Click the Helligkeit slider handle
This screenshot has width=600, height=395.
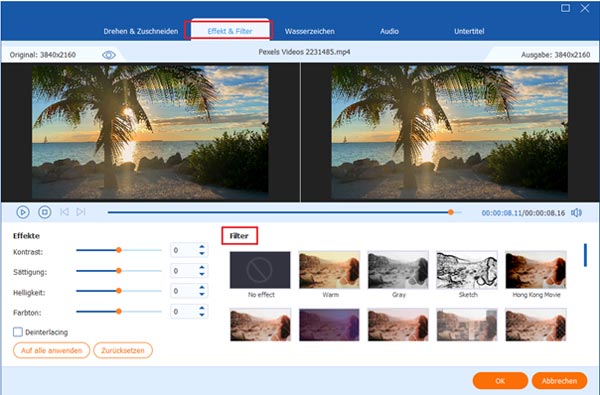pyautogui.click(x=119, y=291)
